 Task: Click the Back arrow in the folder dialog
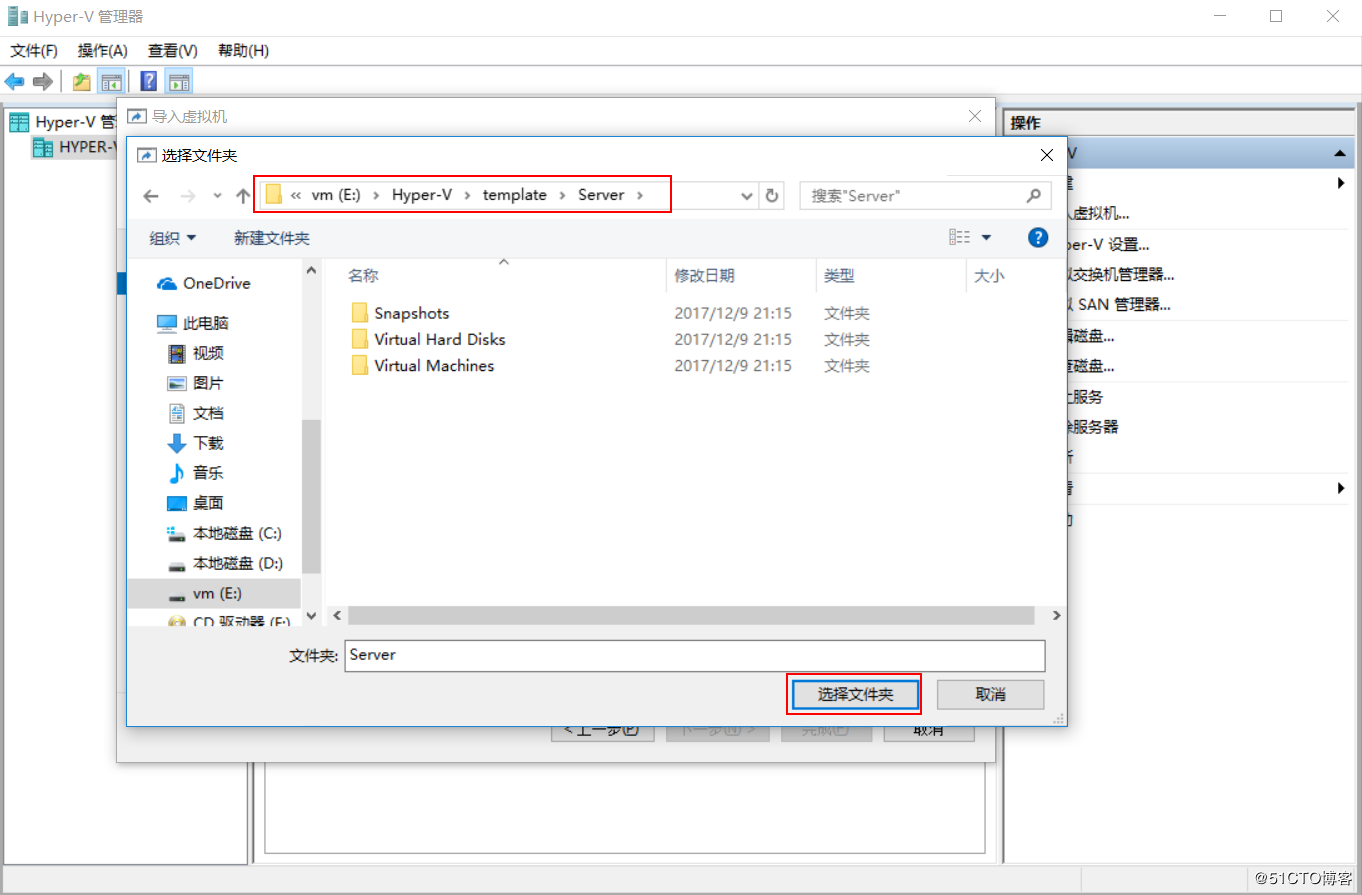click(151, 196)
